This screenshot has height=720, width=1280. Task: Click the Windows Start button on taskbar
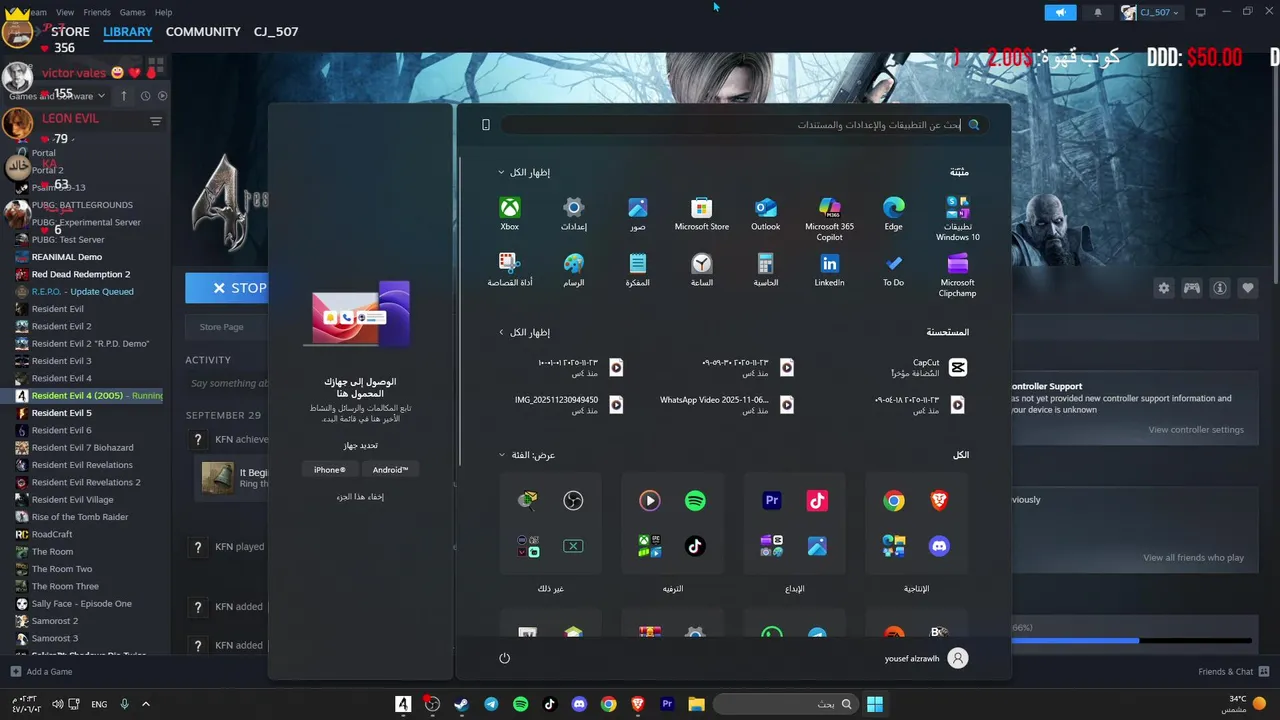pos(875,704)
